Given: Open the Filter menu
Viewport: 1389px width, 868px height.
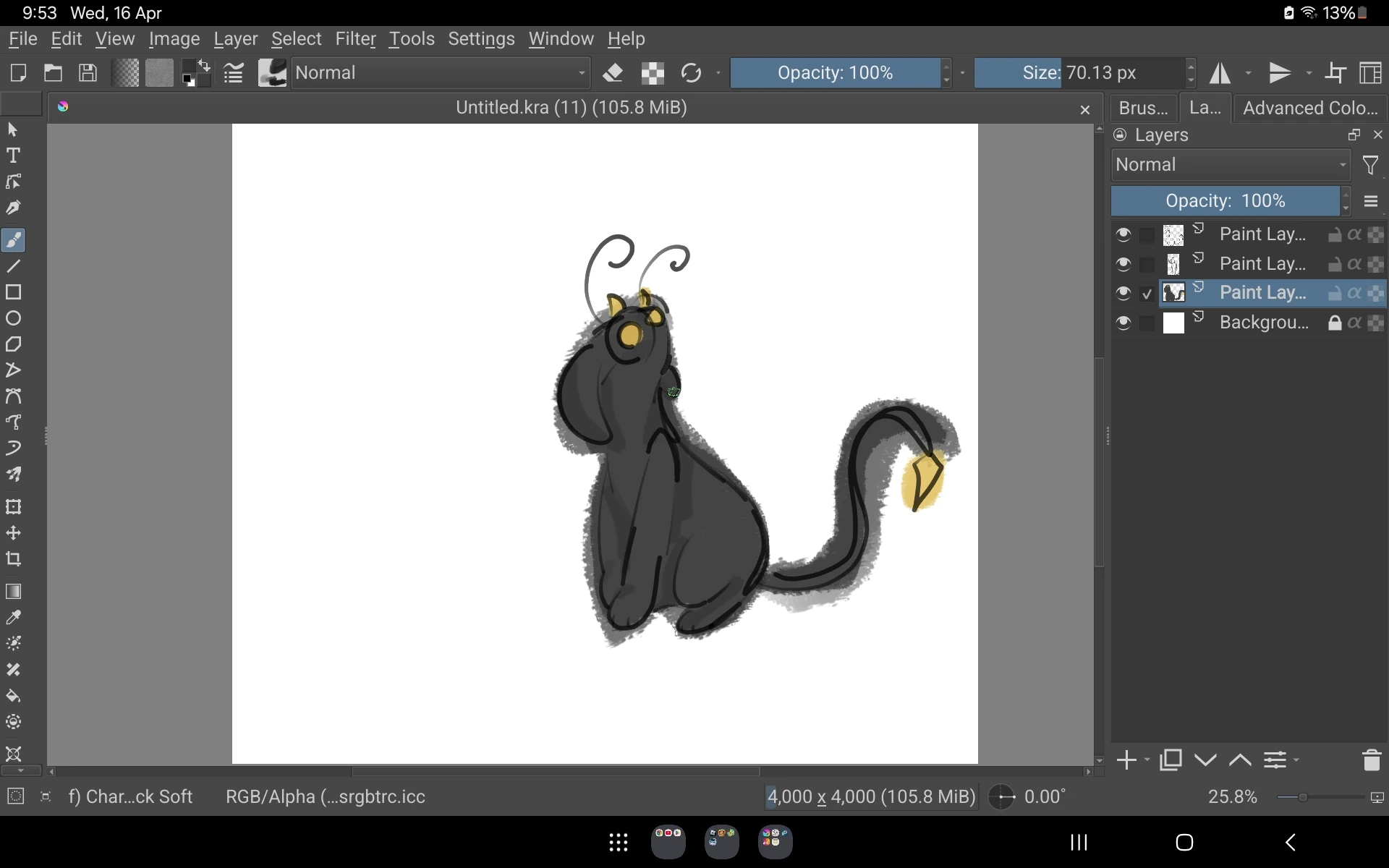Looking at the screenshot, I should tap(355, 39).
